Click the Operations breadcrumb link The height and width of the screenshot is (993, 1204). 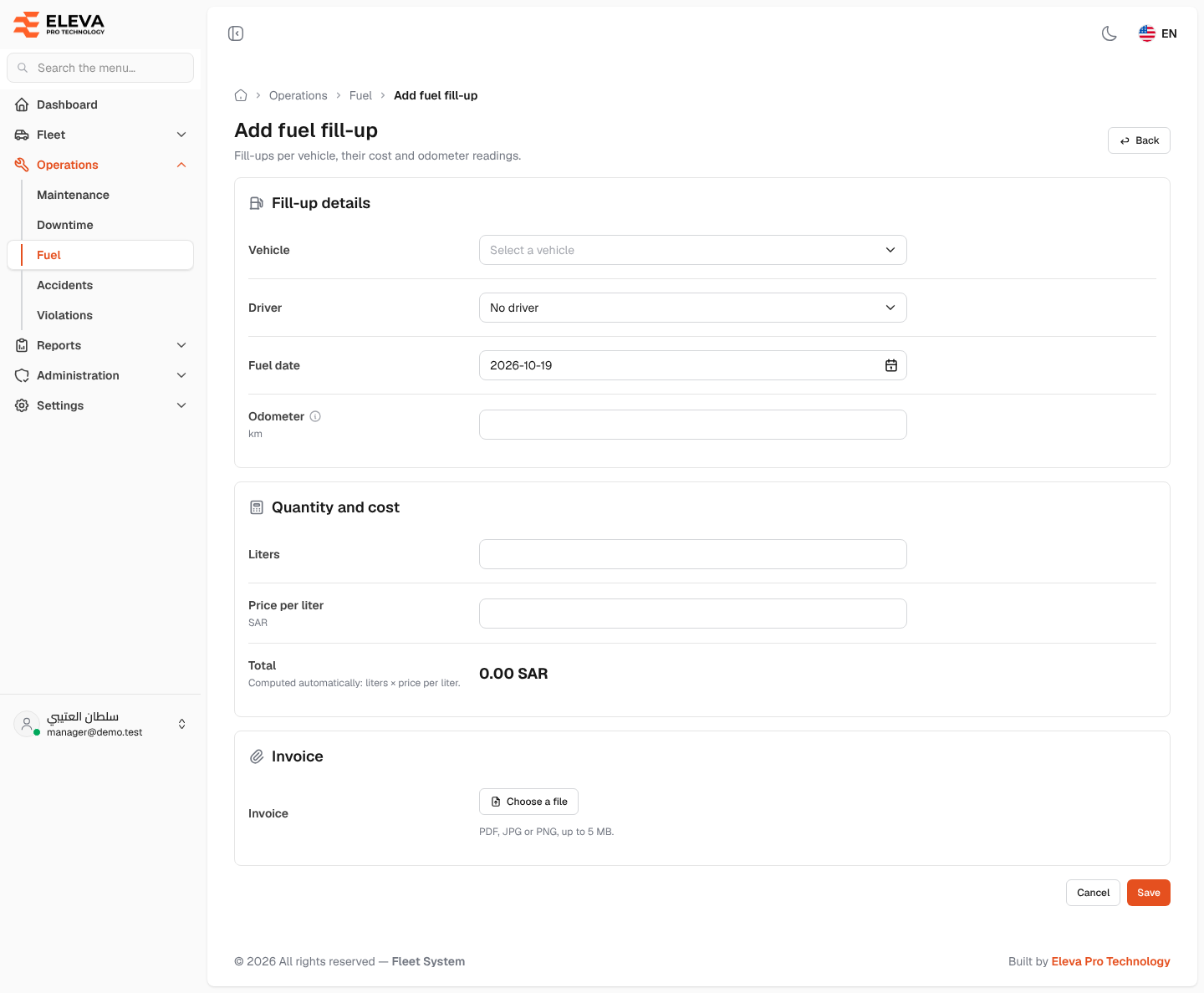pos(298,95)
